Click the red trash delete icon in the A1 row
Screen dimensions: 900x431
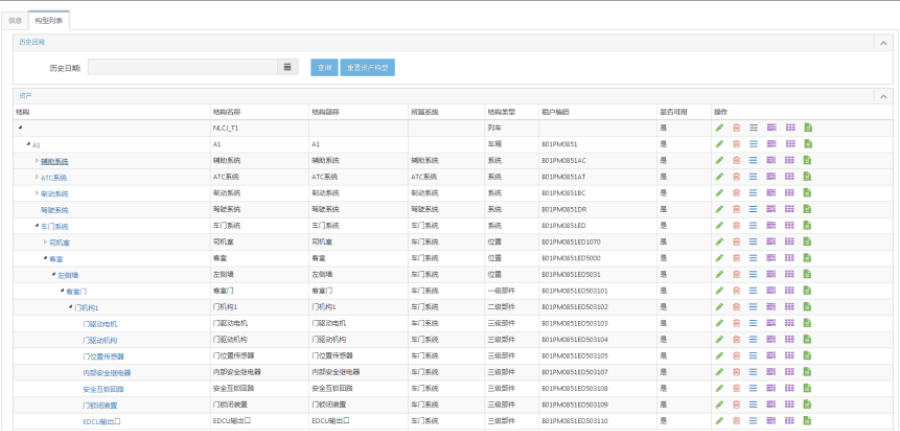pyautogui.click(x=736, y=144)
